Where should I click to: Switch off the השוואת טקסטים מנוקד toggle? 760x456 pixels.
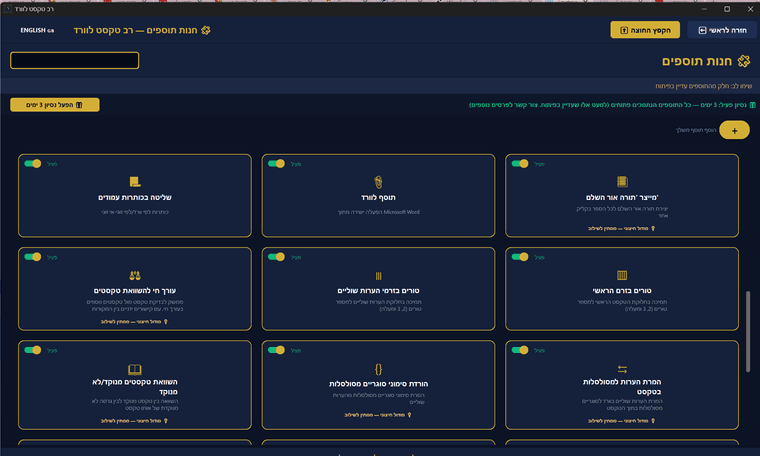tap(33, 350)
